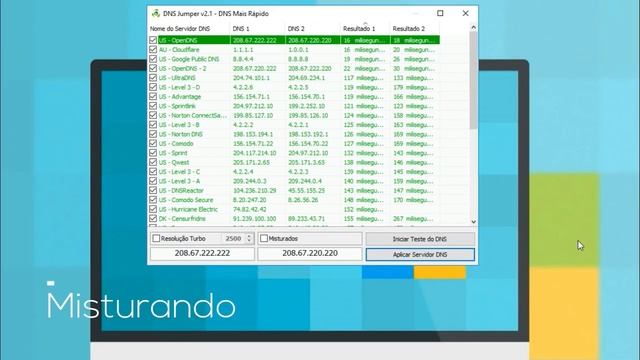The width and height of the screenshot is (640, 360).
Task: Select the US - Norton ConnectSafe row
Action: coord(294,115)
